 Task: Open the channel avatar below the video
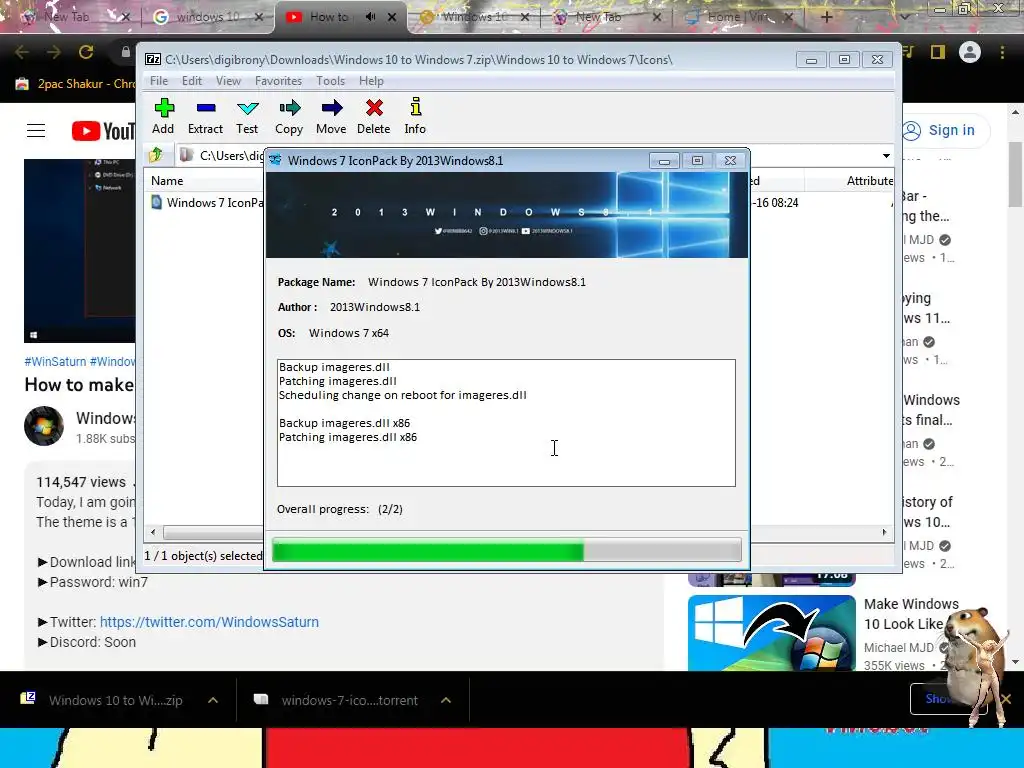pyautogui.click(x=44, y=426)
